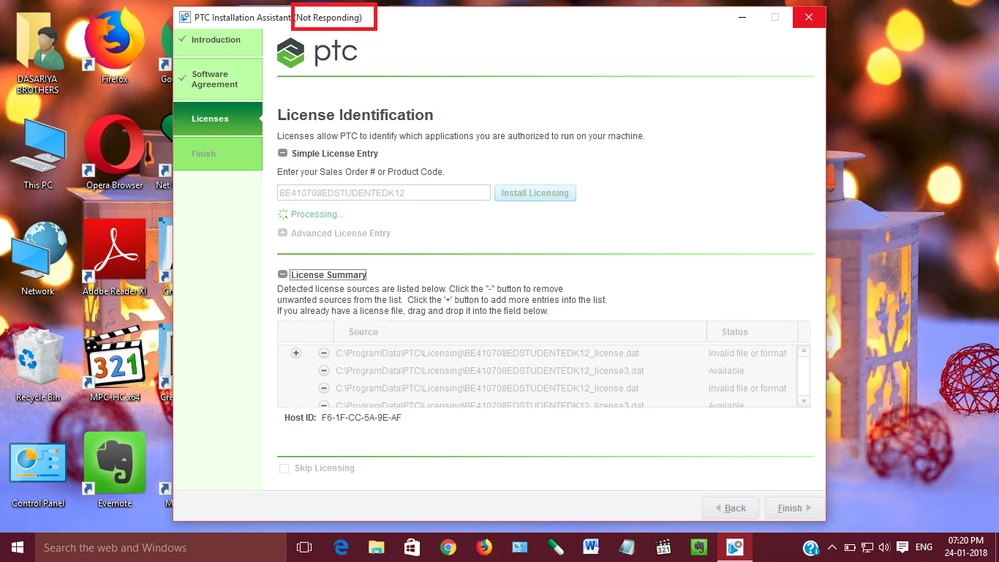Open MPC-HC from the taskbar

[663, 547]
